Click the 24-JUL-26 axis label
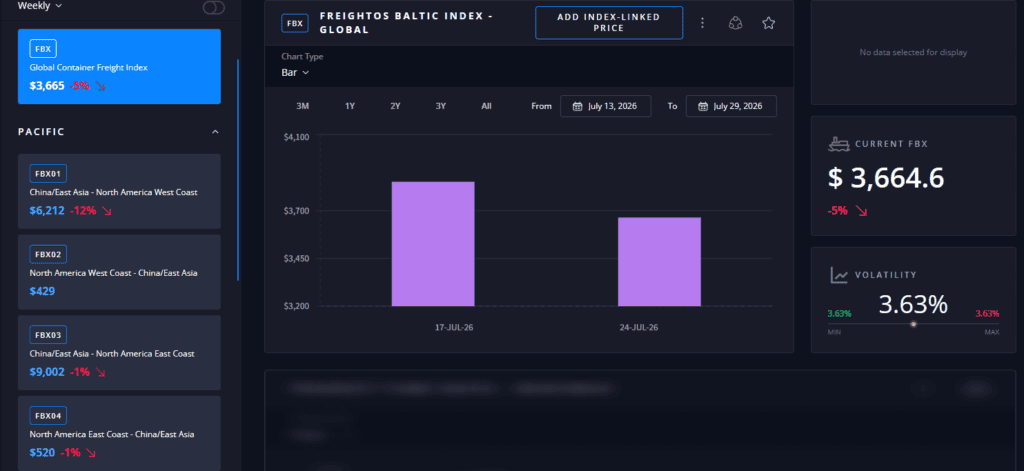 click(639, 327)
